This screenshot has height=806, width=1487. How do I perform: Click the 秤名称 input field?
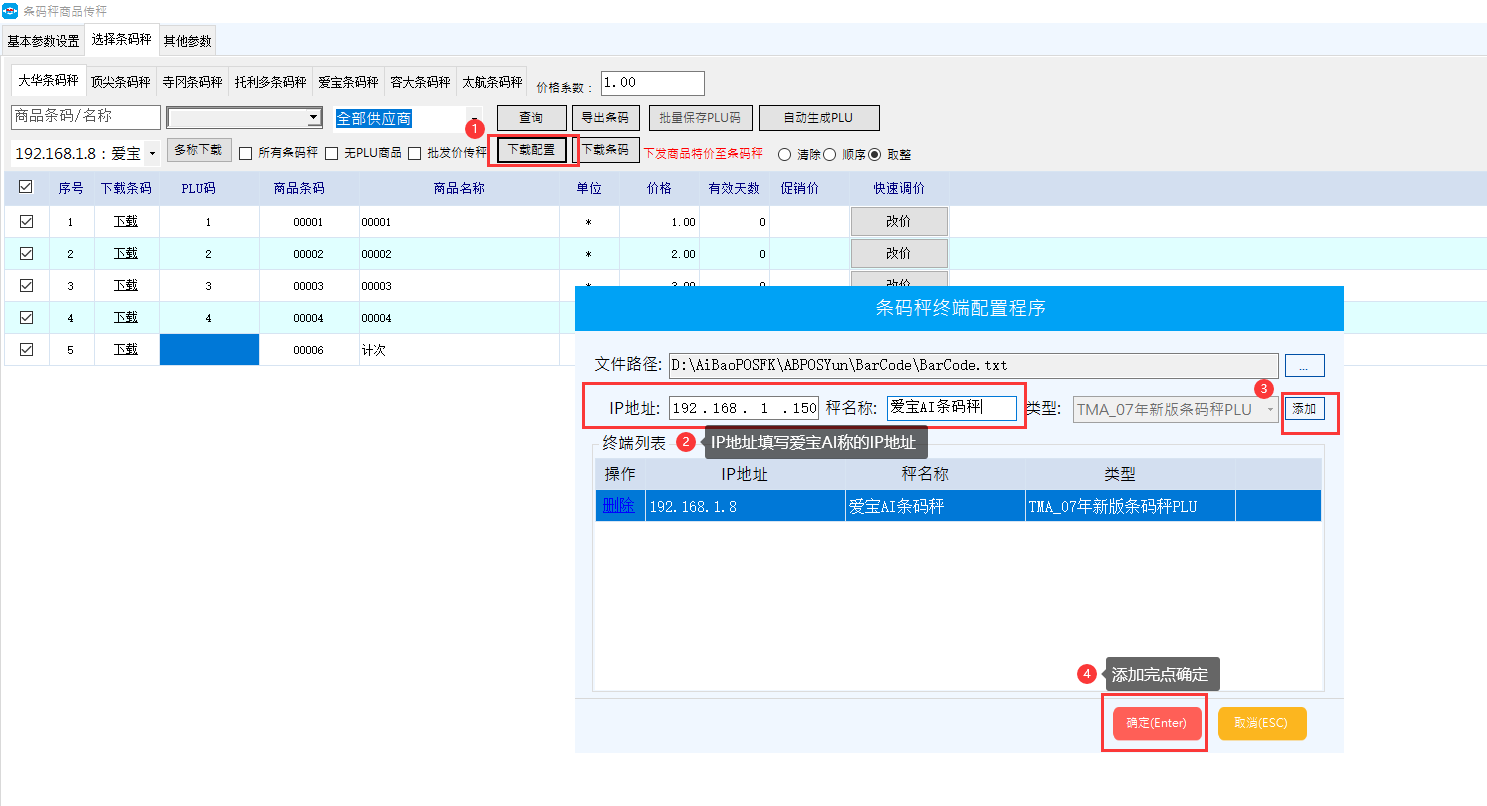(x=951, y=408)
